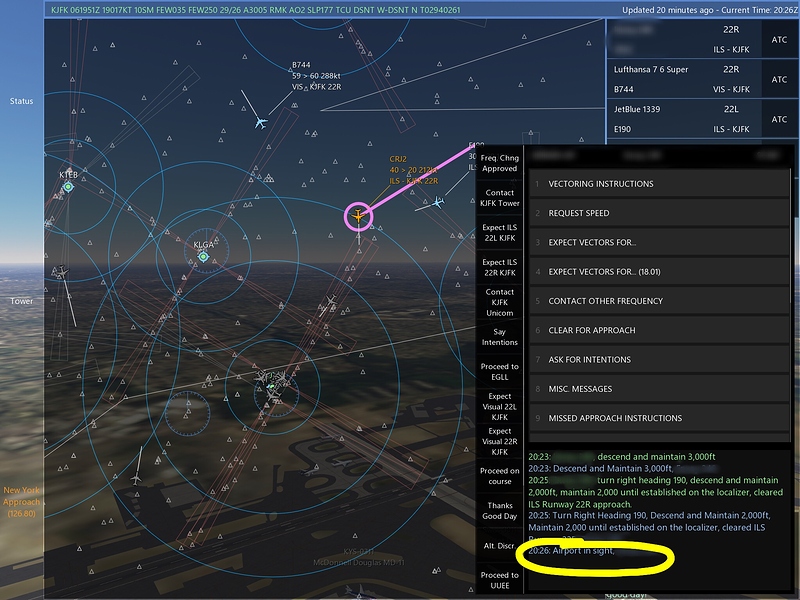Screen dimensions: 800x600
Task: Select aircraft icon southwest near bottom-left runway
Action: point(136,479)
